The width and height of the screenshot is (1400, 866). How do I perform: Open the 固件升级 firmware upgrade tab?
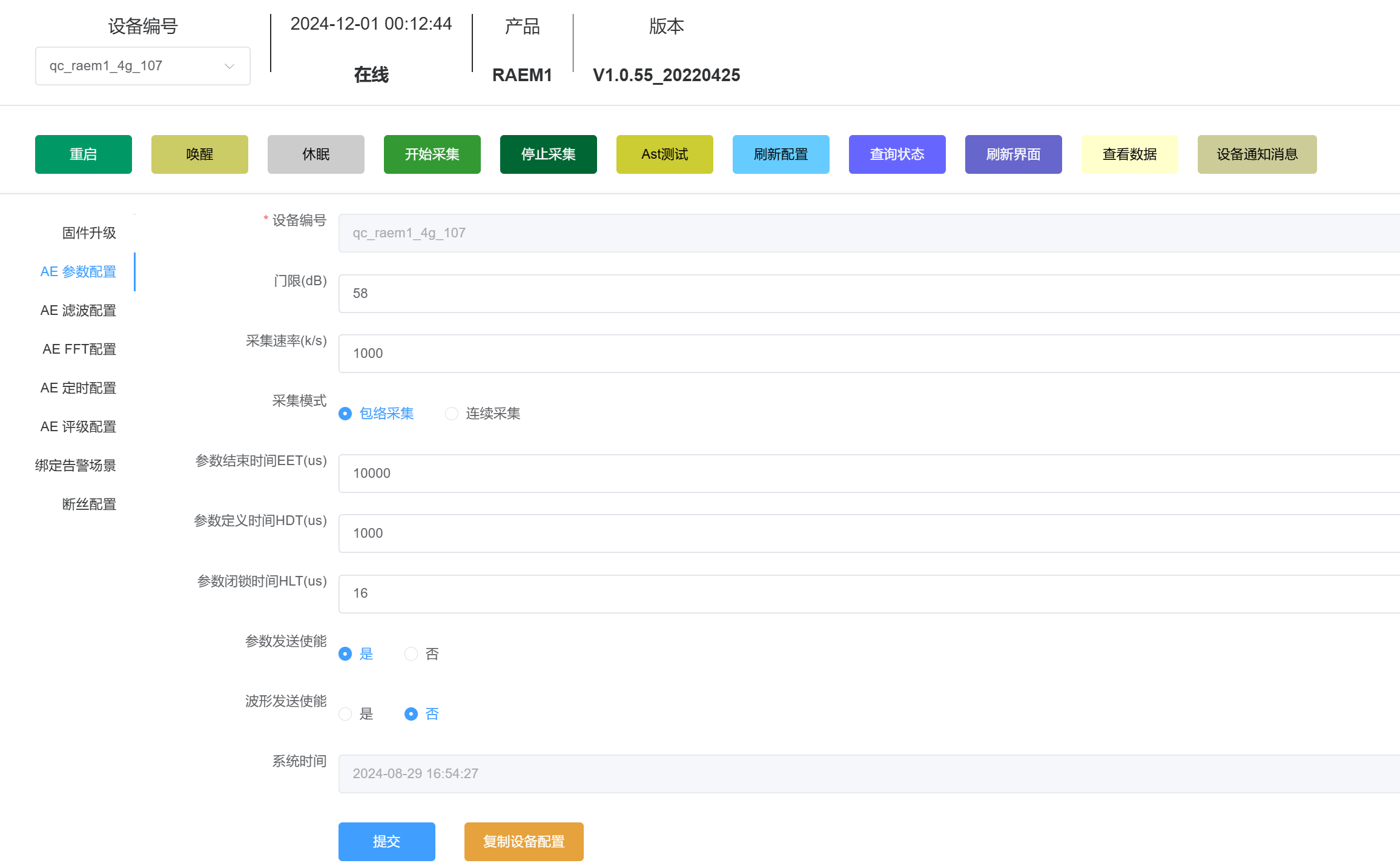click(x=89, y=233)
